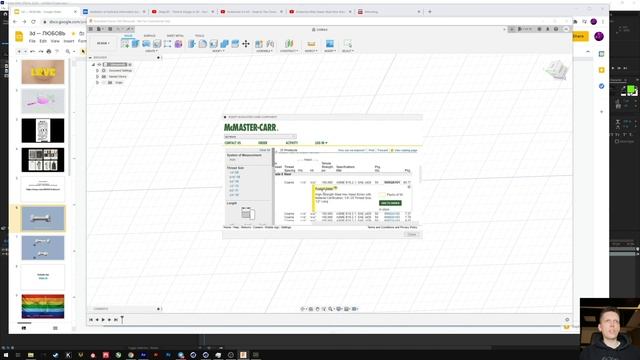640x360 pixels.
Task: Click the Undo arrow in Fusion quick access bar
Action: (118, 29)
